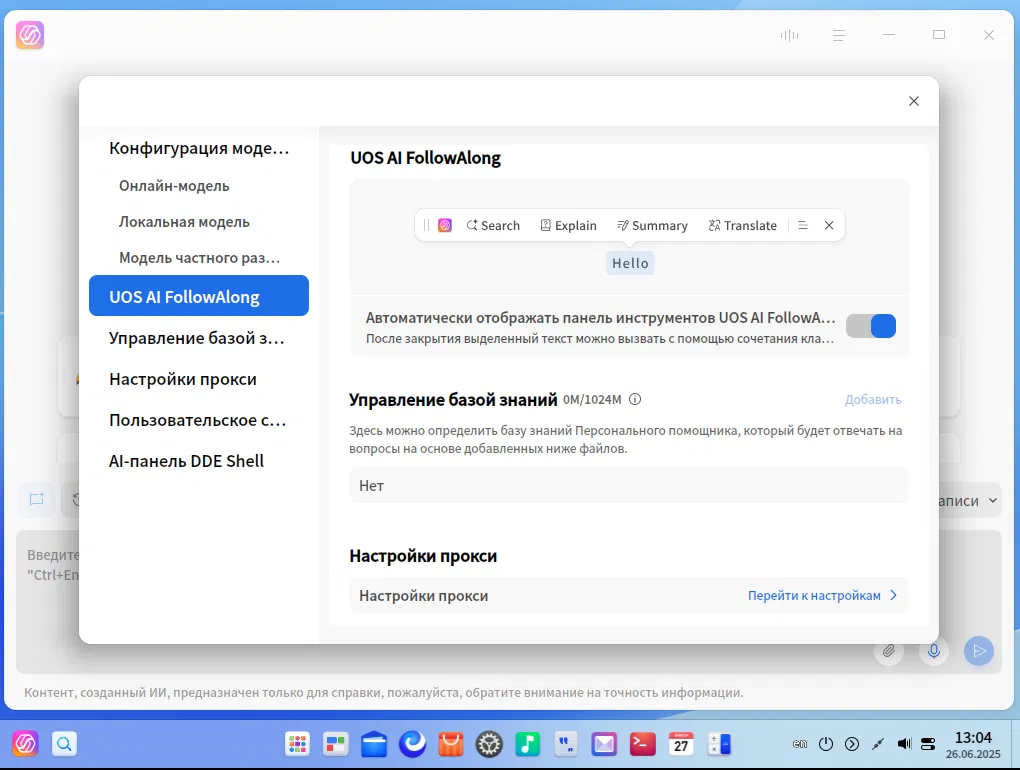
Task: Launch the file manager from dock
Action: 374,744
